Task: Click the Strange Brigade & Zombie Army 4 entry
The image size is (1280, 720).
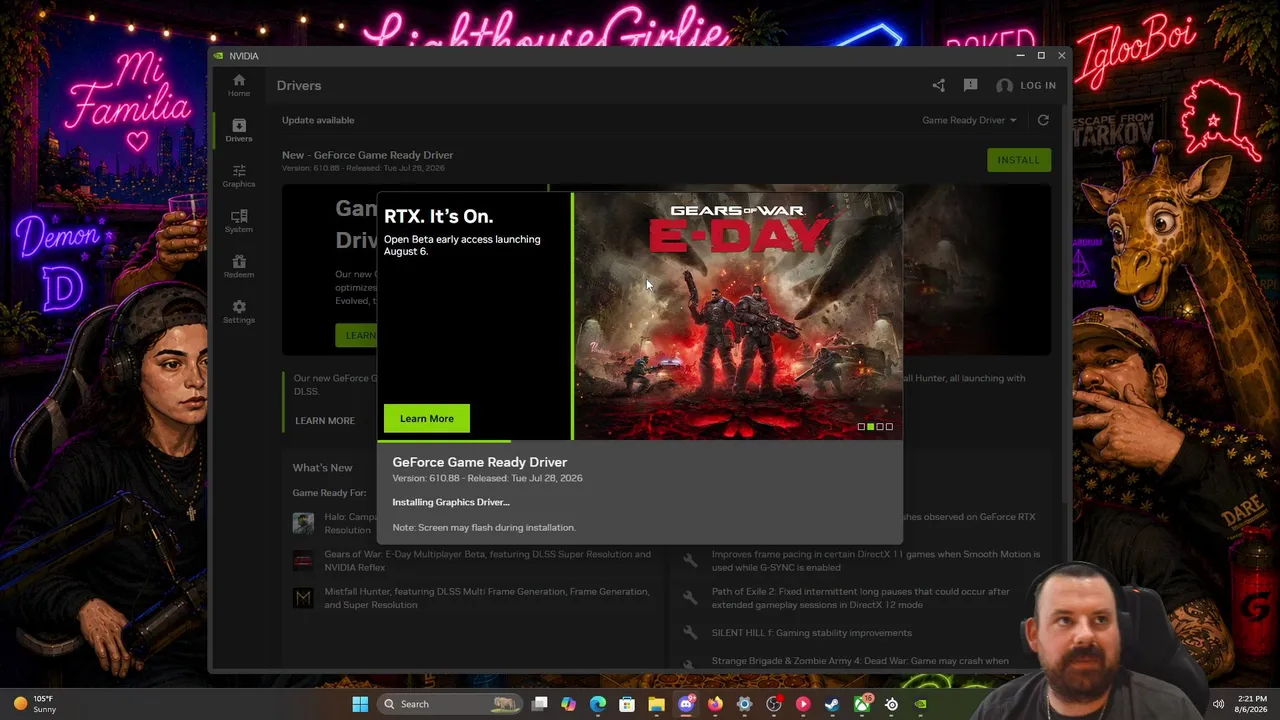Action: point(859,661)
